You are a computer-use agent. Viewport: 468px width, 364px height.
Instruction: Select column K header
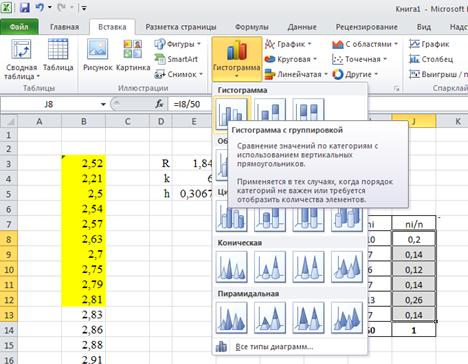click(x=458, y=121)
